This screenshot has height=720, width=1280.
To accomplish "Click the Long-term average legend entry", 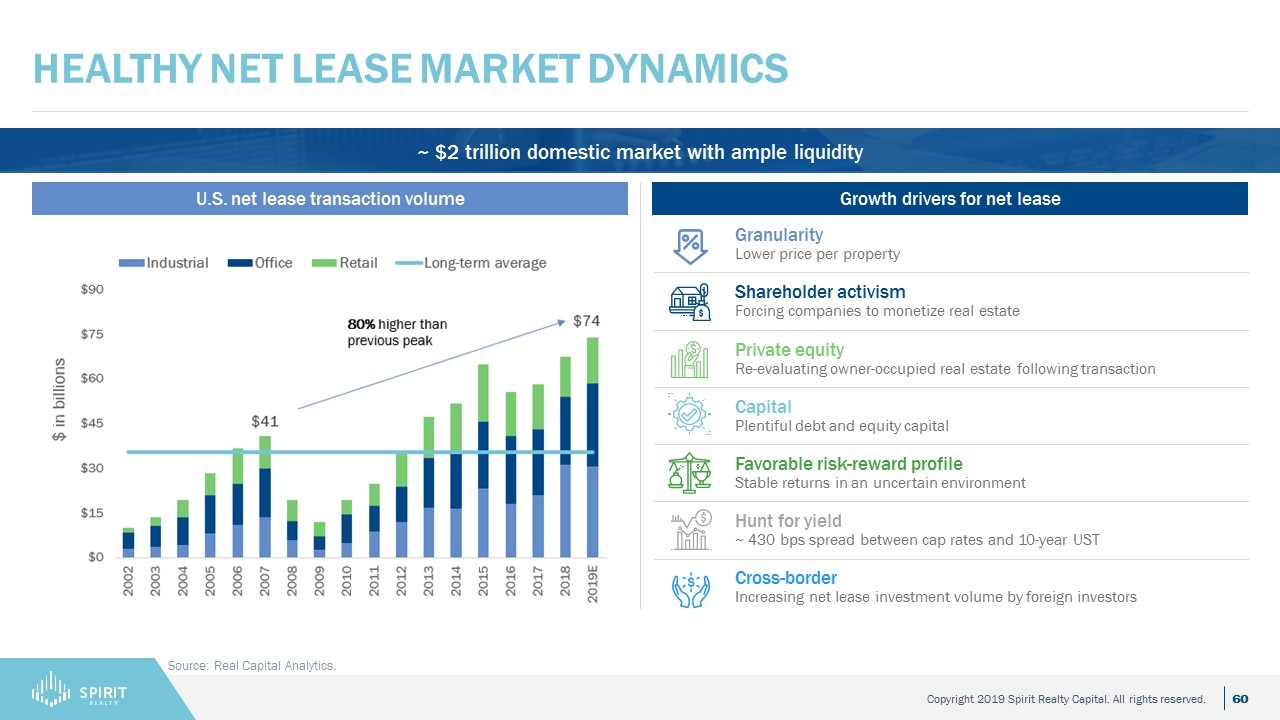I will tap(471, 263).
